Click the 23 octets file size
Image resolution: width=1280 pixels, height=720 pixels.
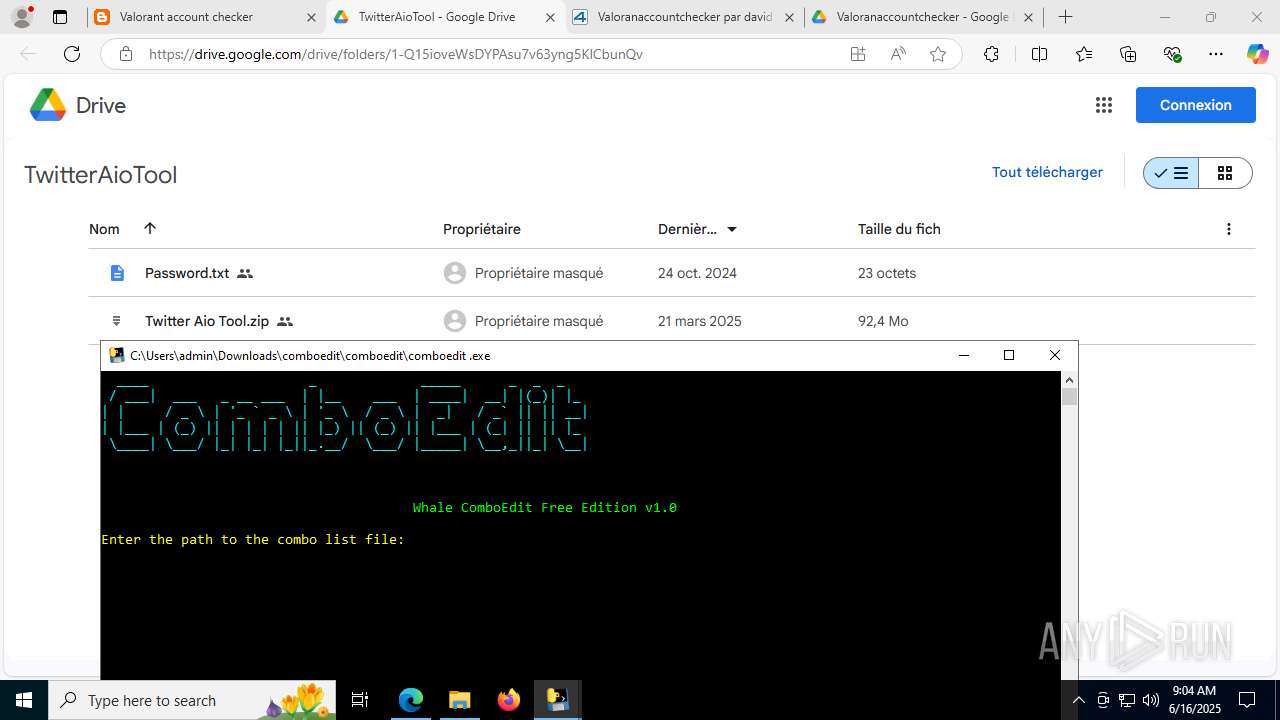(887, 273)
